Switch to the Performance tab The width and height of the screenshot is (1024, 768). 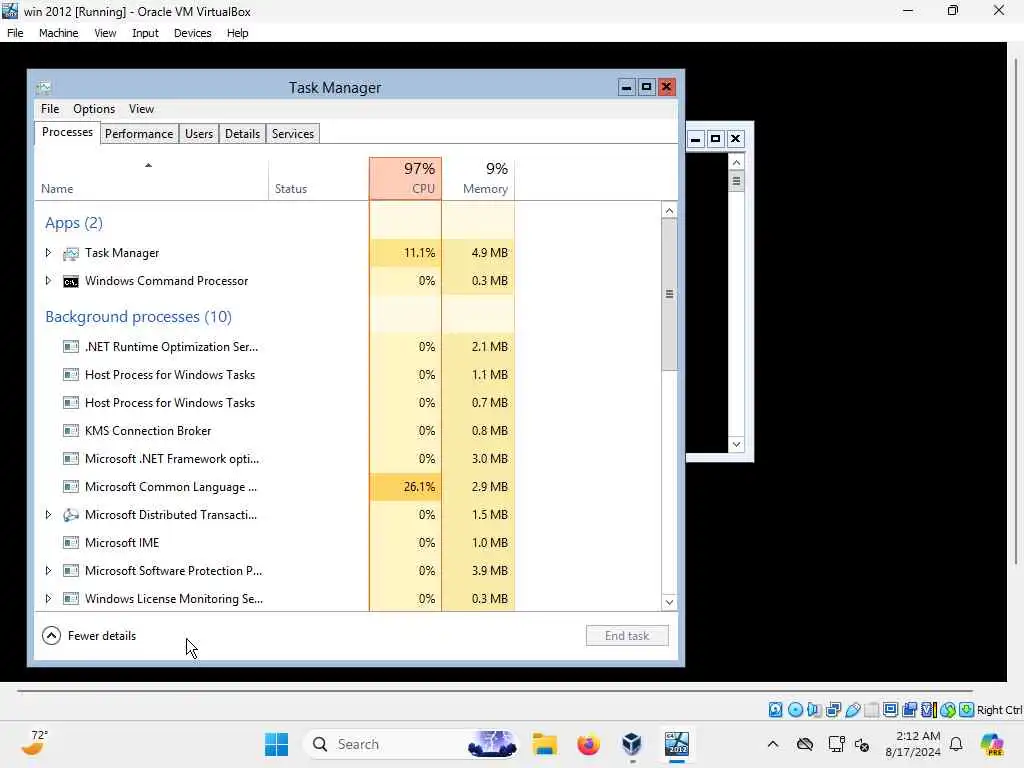139,134
